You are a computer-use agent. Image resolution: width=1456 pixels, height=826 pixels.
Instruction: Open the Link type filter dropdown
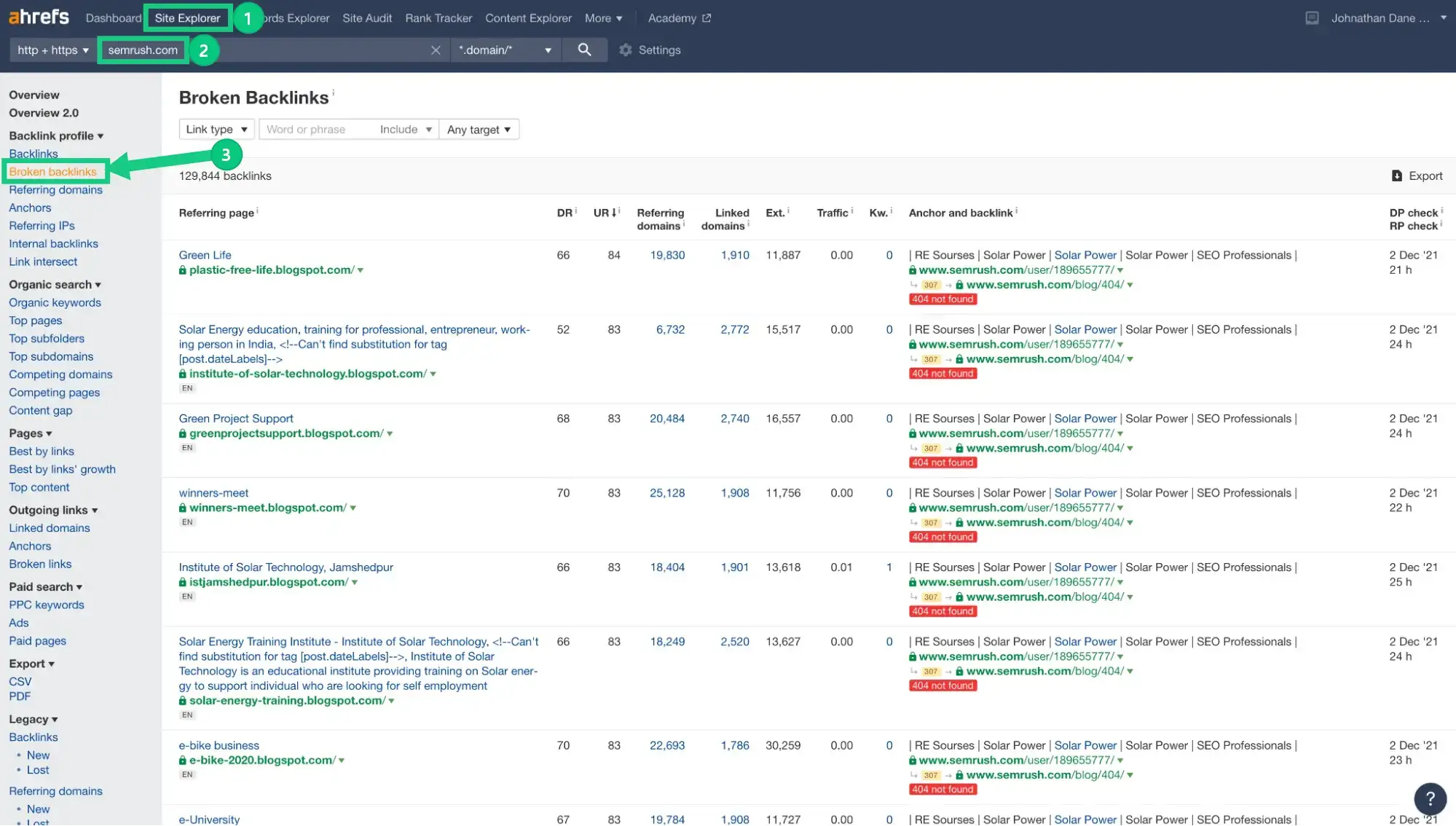[216, 130]
